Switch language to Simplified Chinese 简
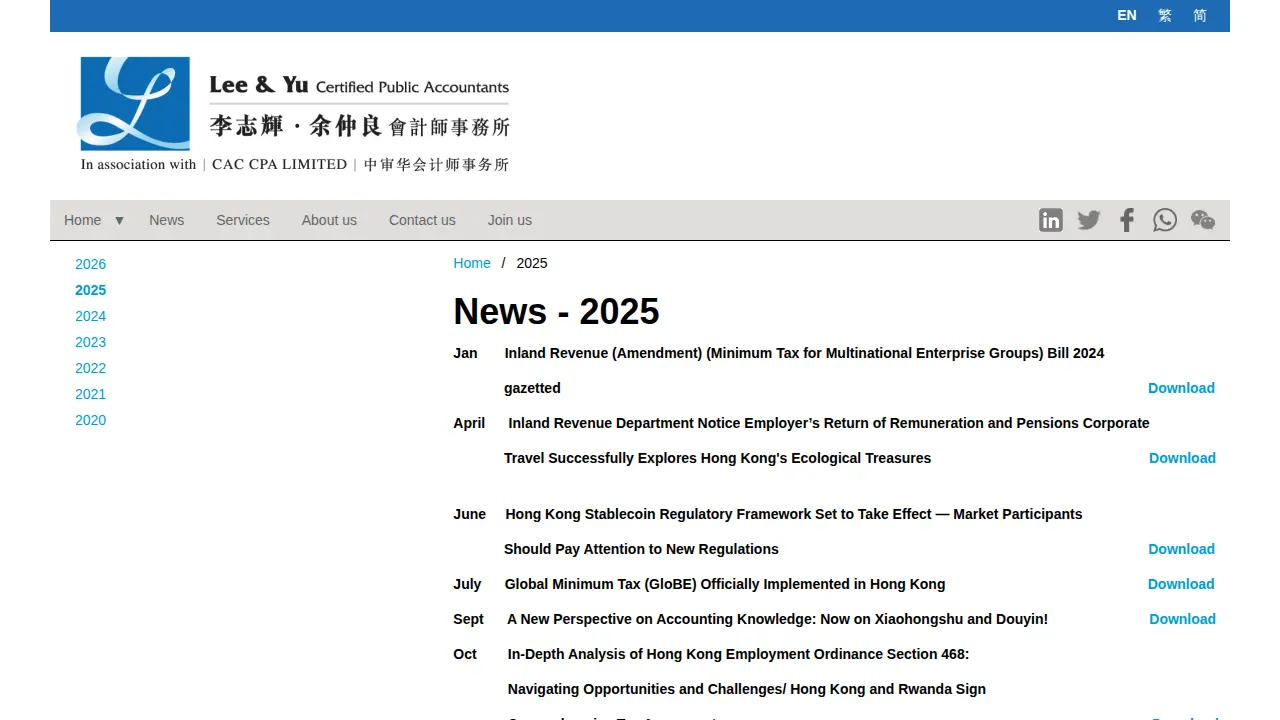1280x720 pixels. tap(1200, 15)
